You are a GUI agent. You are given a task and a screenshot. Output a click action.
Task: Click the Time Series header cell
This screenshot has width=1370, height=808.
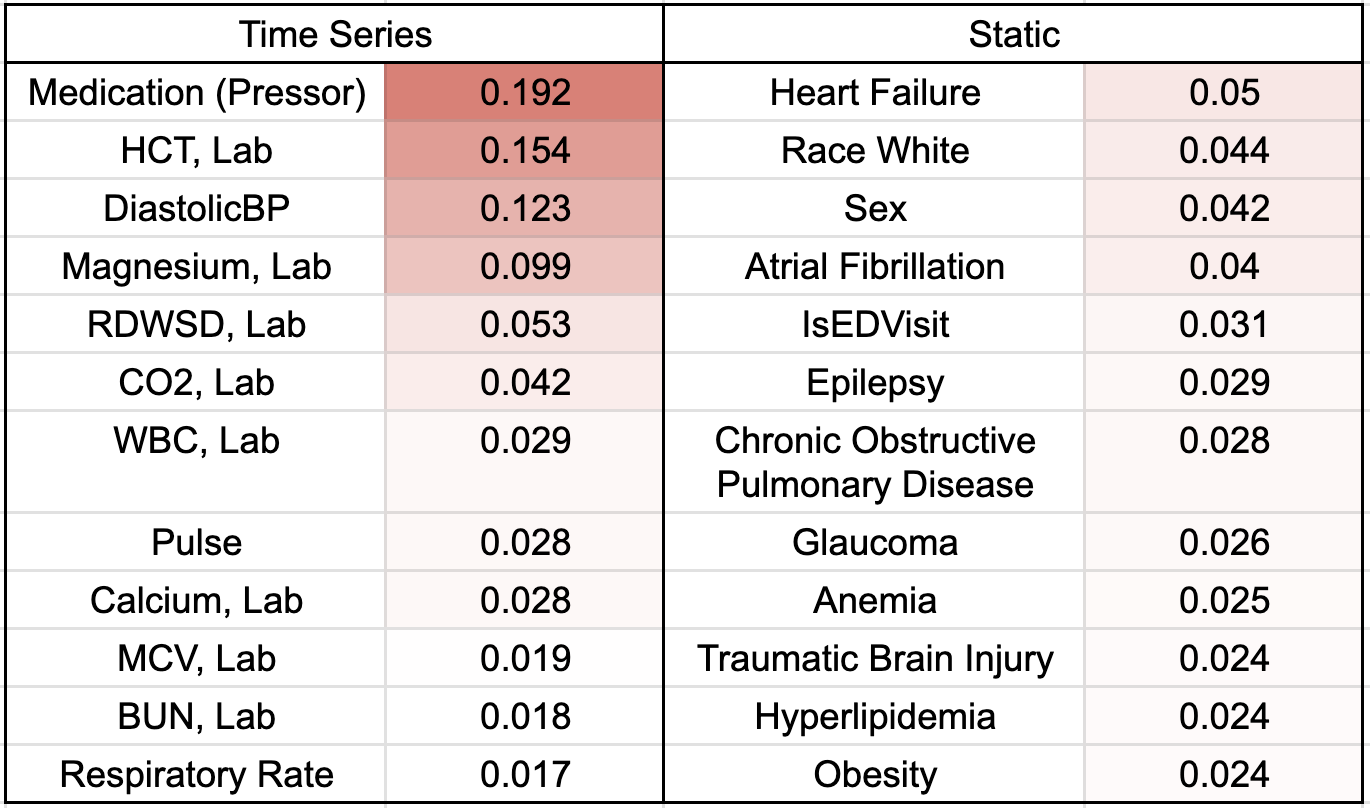pos(335,35)
